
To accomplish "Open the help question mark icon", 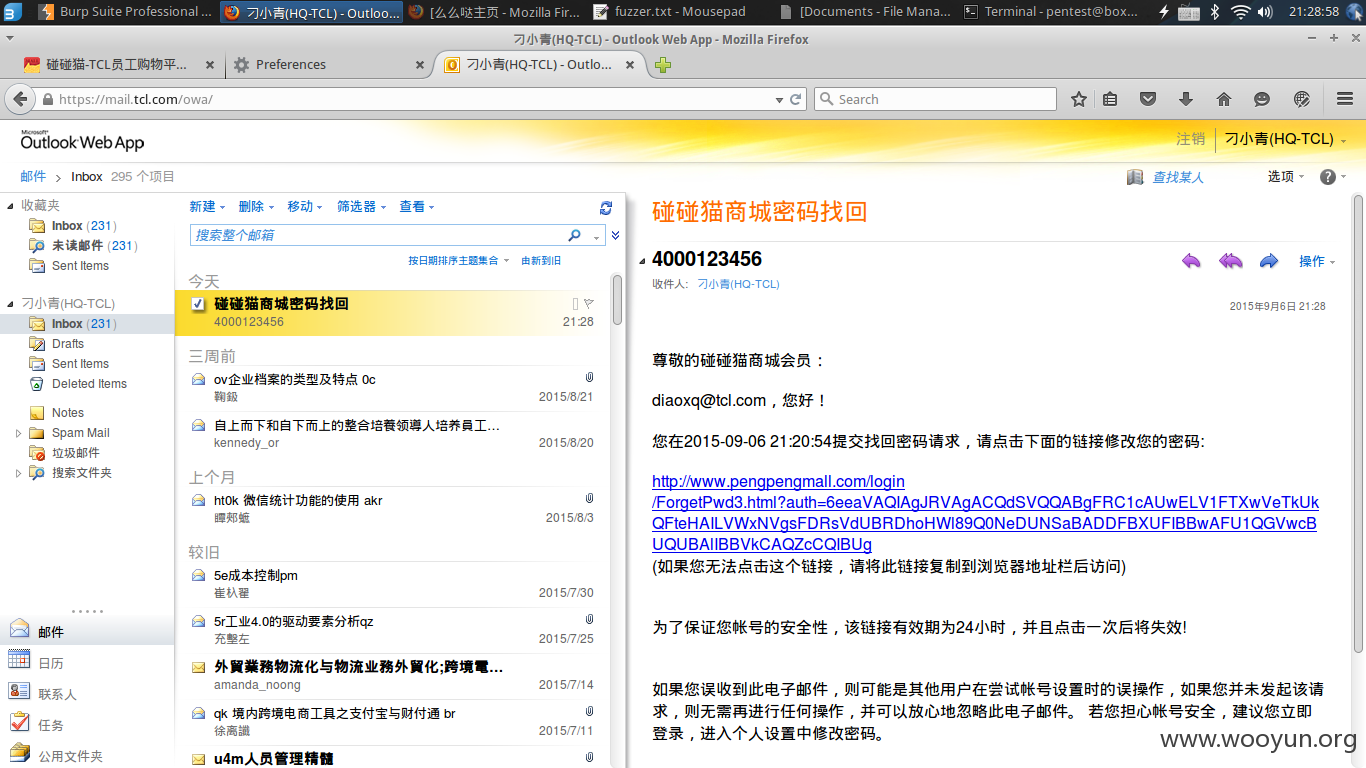I will click(x=1328, y=177).
